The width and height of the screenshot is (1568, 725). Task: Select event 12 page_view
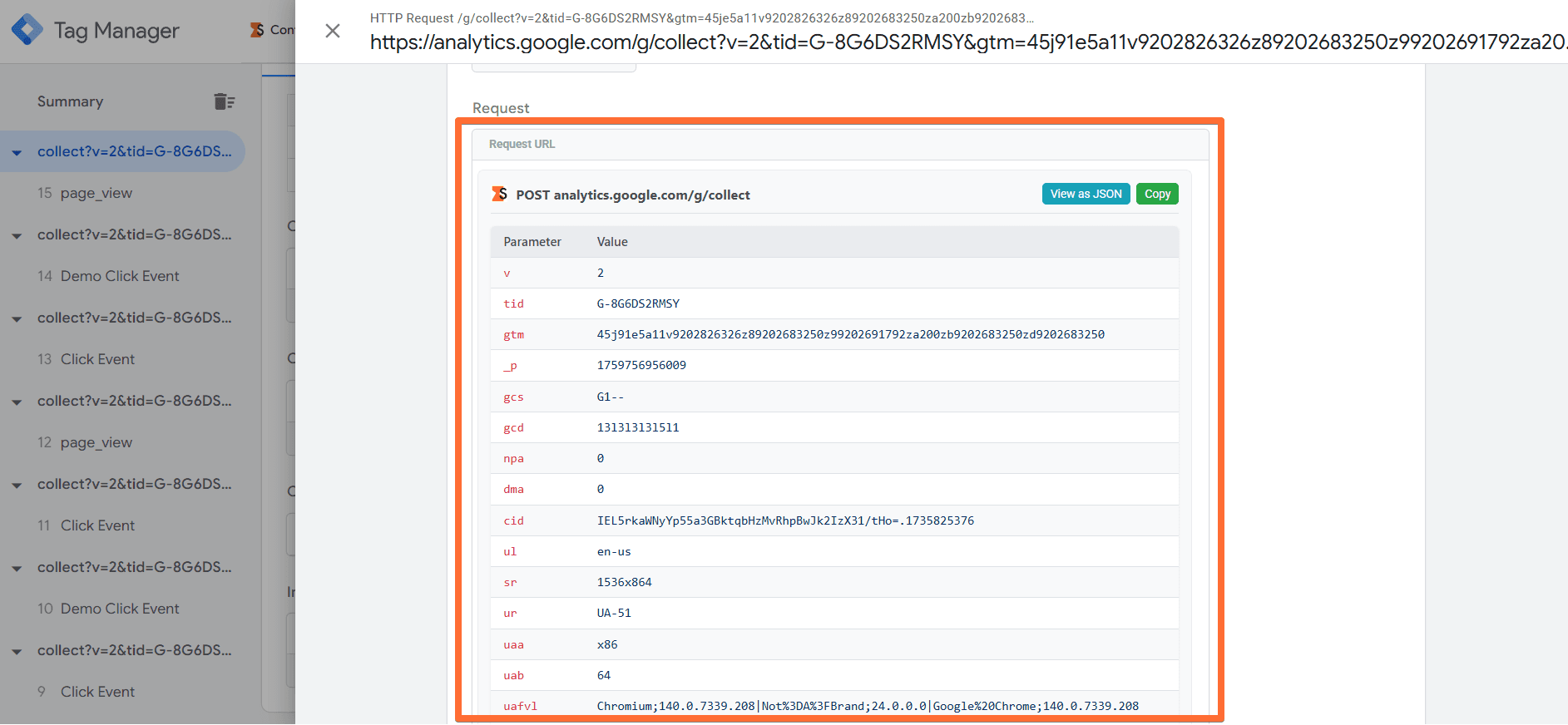(x=96, y=442)
